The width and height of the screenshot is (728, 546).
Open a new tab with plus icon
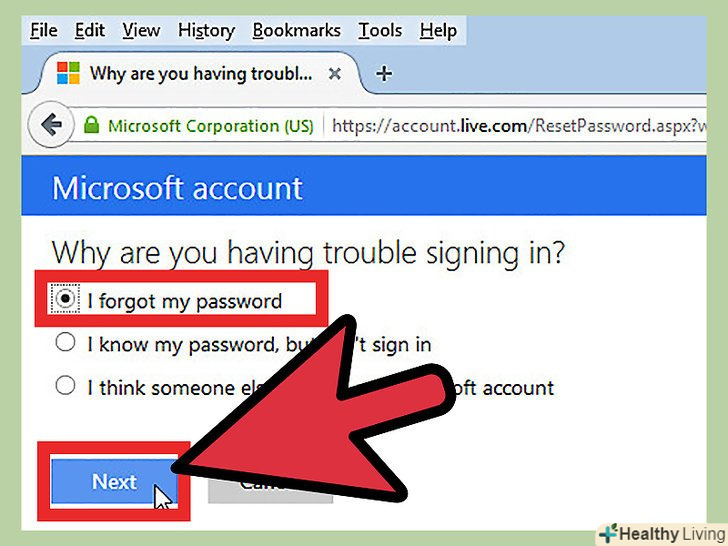384,73
